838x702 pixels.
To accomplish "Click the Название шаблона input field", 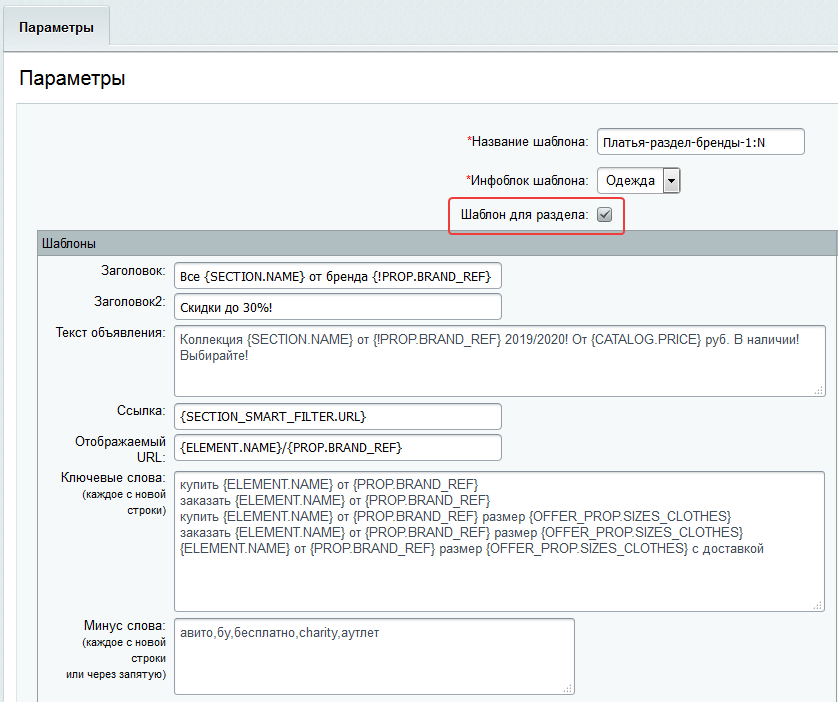I will 701,142.
